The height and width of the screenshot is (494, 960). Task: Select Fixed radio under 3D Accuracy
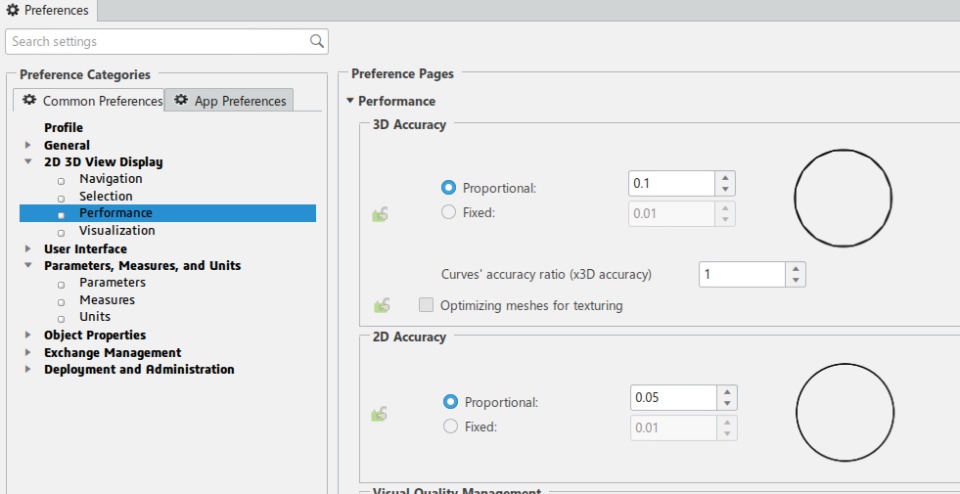click(449, 212)
